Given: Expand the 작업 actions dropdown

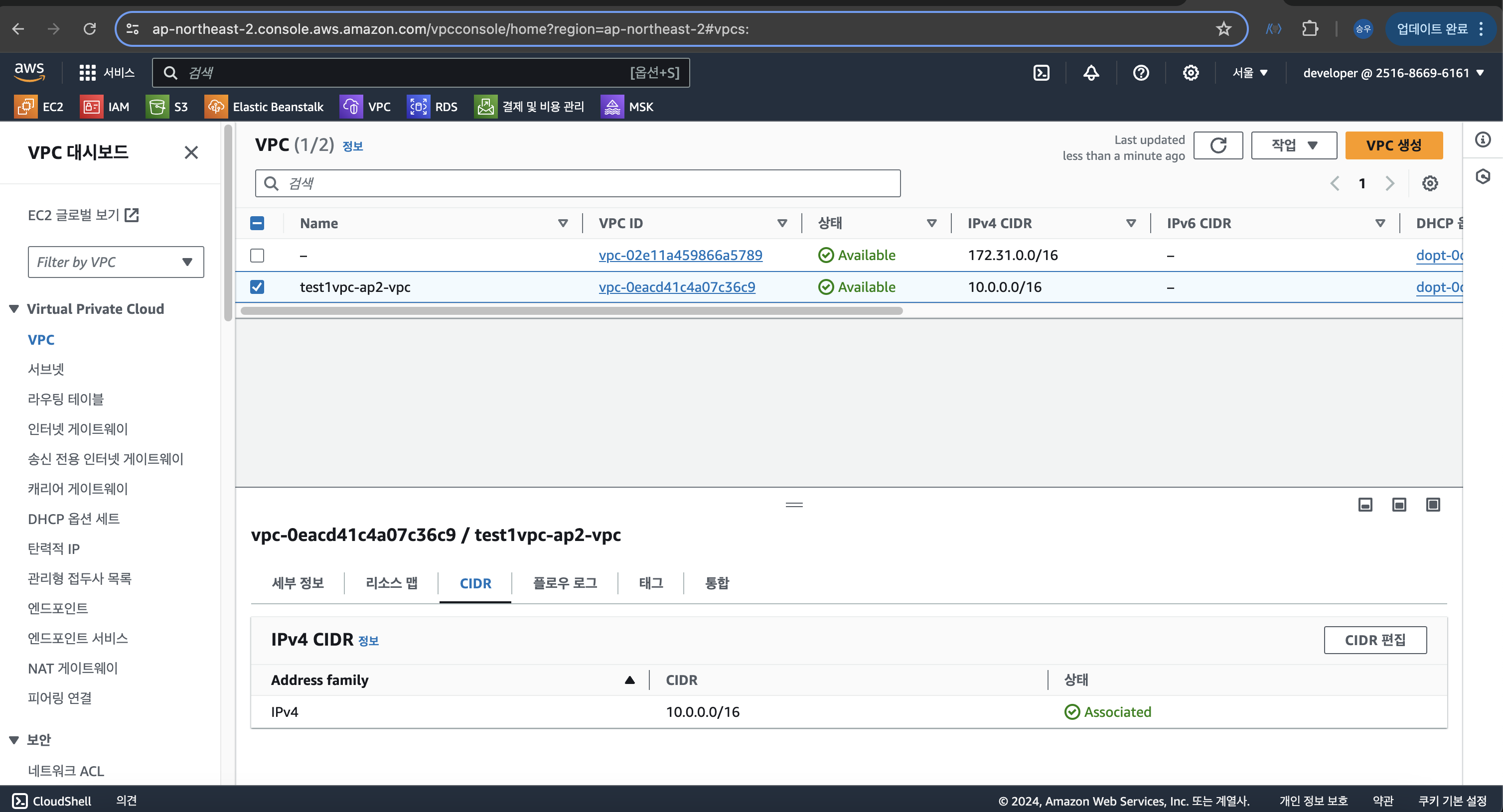Looking at the screenshot, I should pos(1294,145).
